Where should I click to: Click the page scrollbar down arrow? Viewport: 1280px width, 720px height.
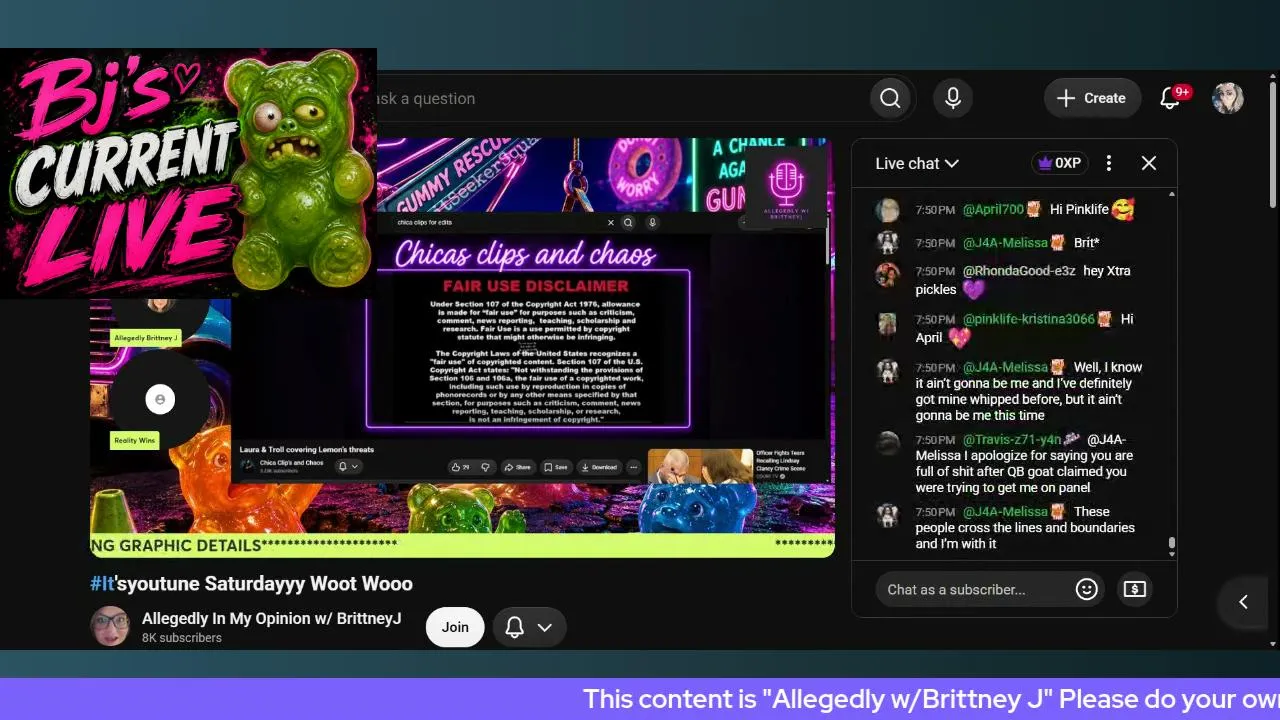click(1272, 644)
